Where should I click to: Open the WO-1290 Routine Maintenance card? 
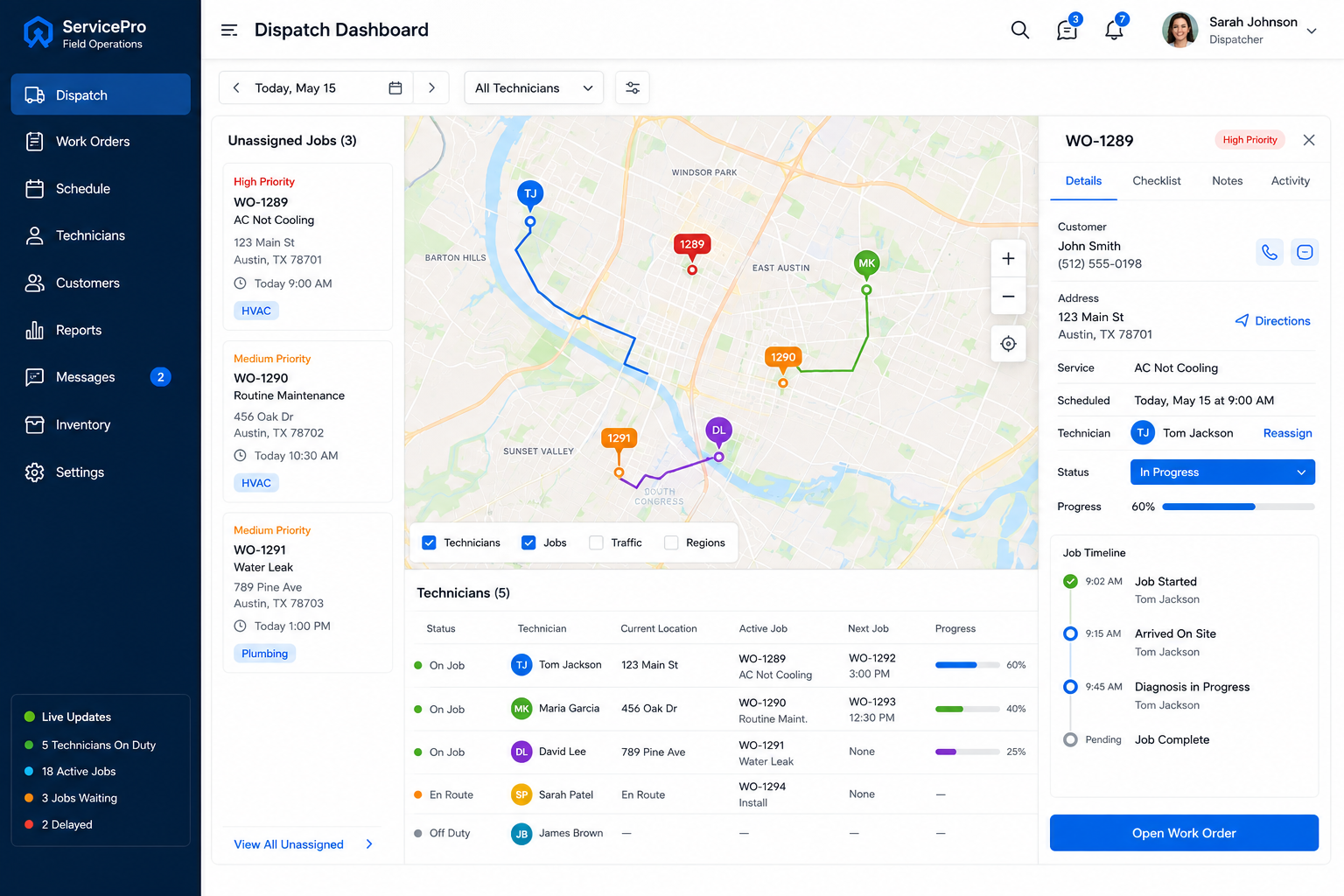308,421
